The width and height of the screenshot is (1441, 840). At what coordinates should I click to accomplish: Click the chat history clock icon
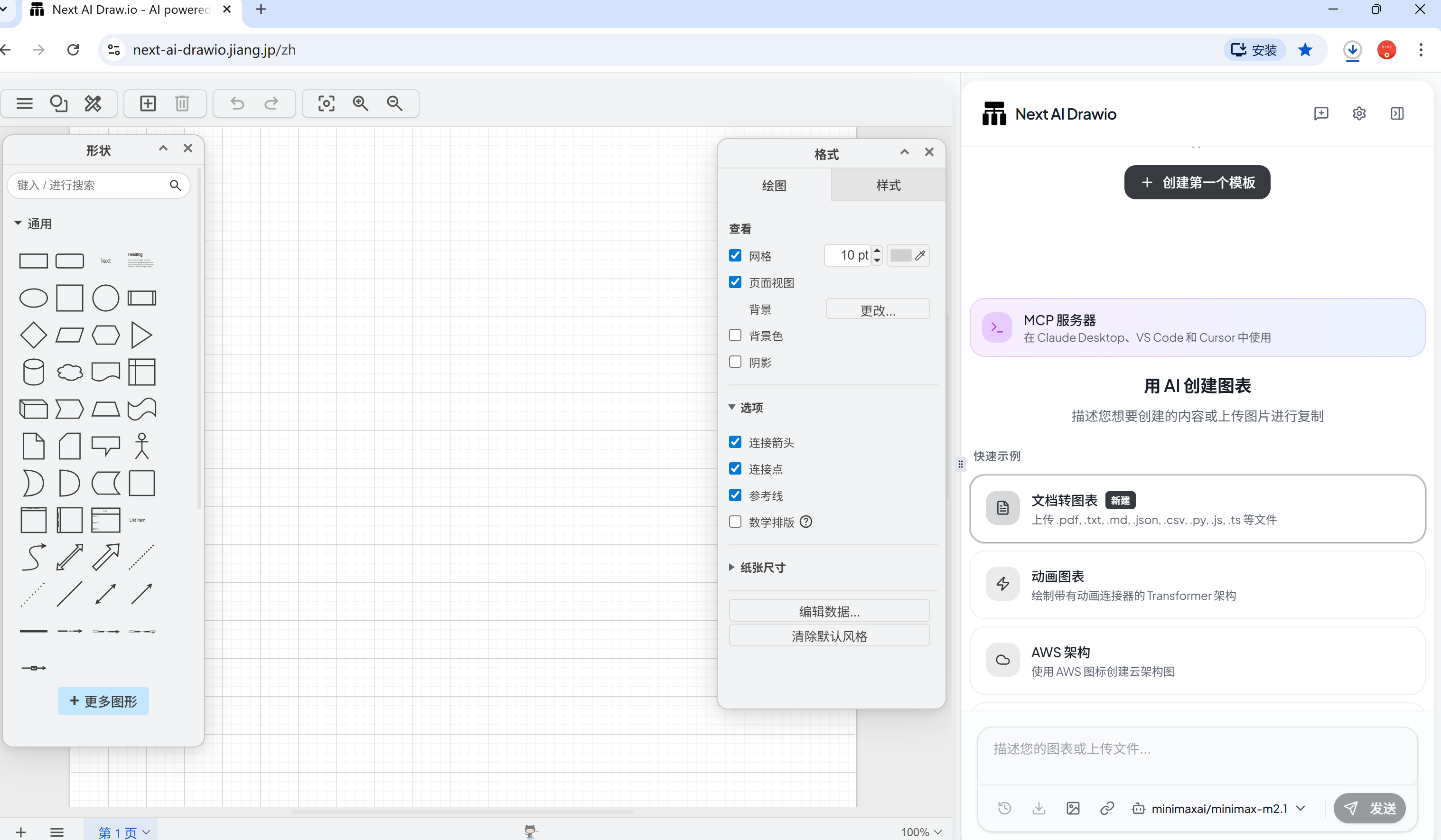(x=1004, y=808)
